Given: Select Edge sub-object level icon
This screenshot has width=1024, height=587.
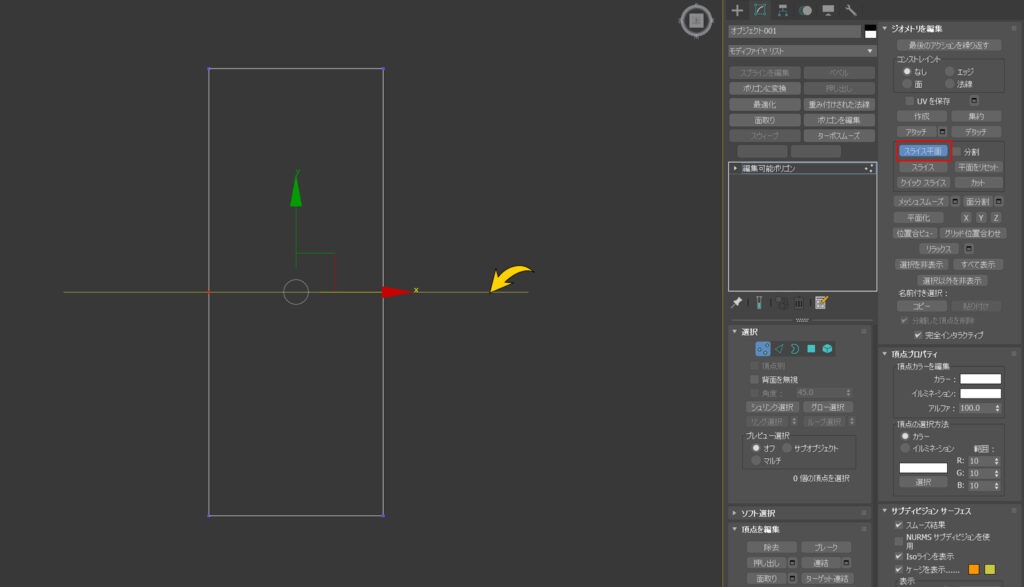Looking at the screenshot, I should point(779,349).
